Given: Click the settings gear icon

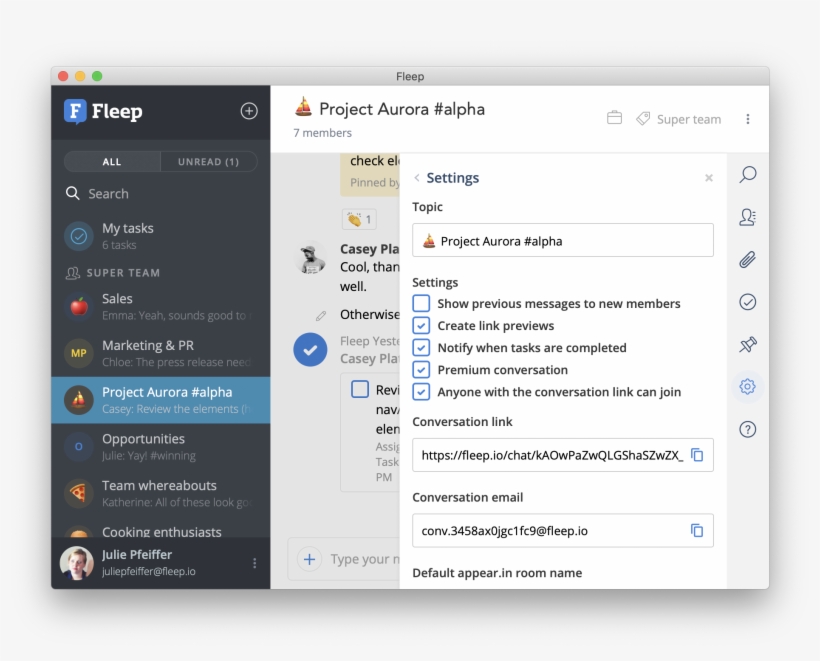Looking at the screenshot, I should [x=748, y=387].
